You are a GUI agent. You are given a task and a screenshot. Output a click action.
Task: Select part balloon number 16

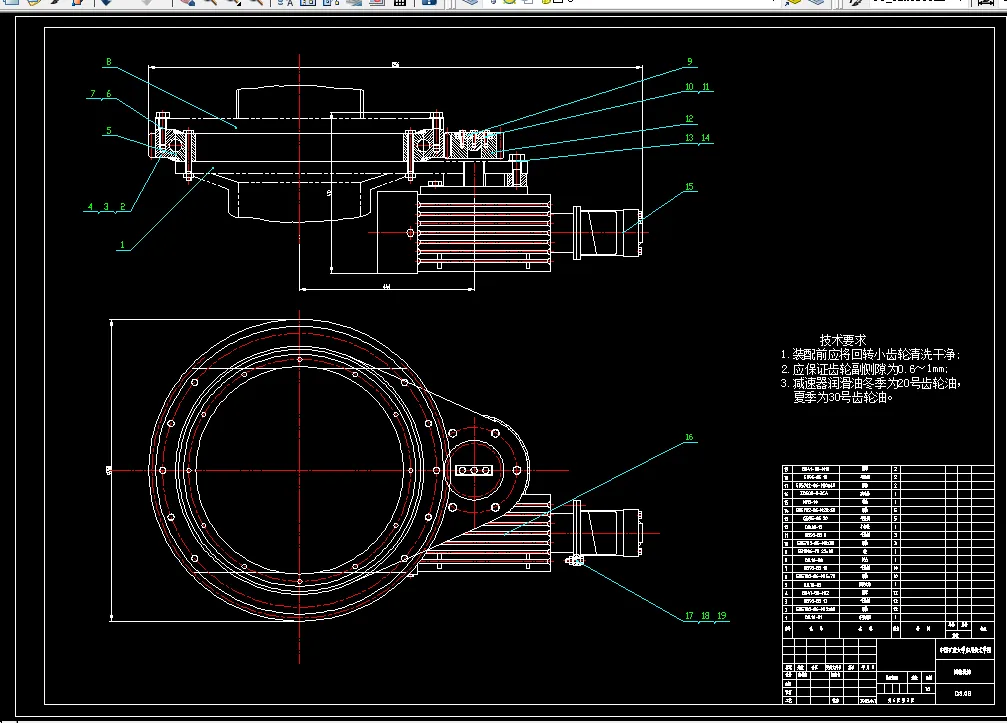[689, 437]
